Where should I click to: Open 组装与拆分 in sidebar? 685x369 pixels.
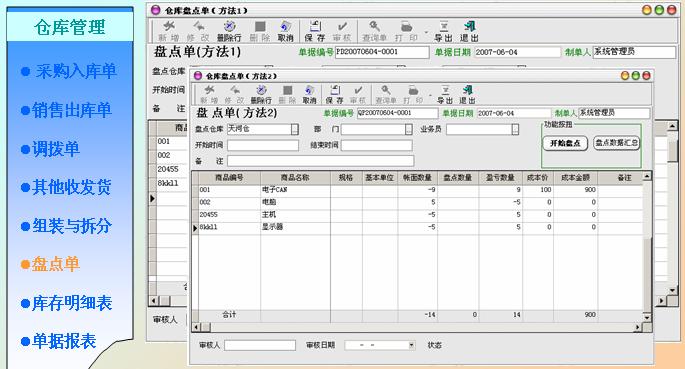(x=72, y=226)
